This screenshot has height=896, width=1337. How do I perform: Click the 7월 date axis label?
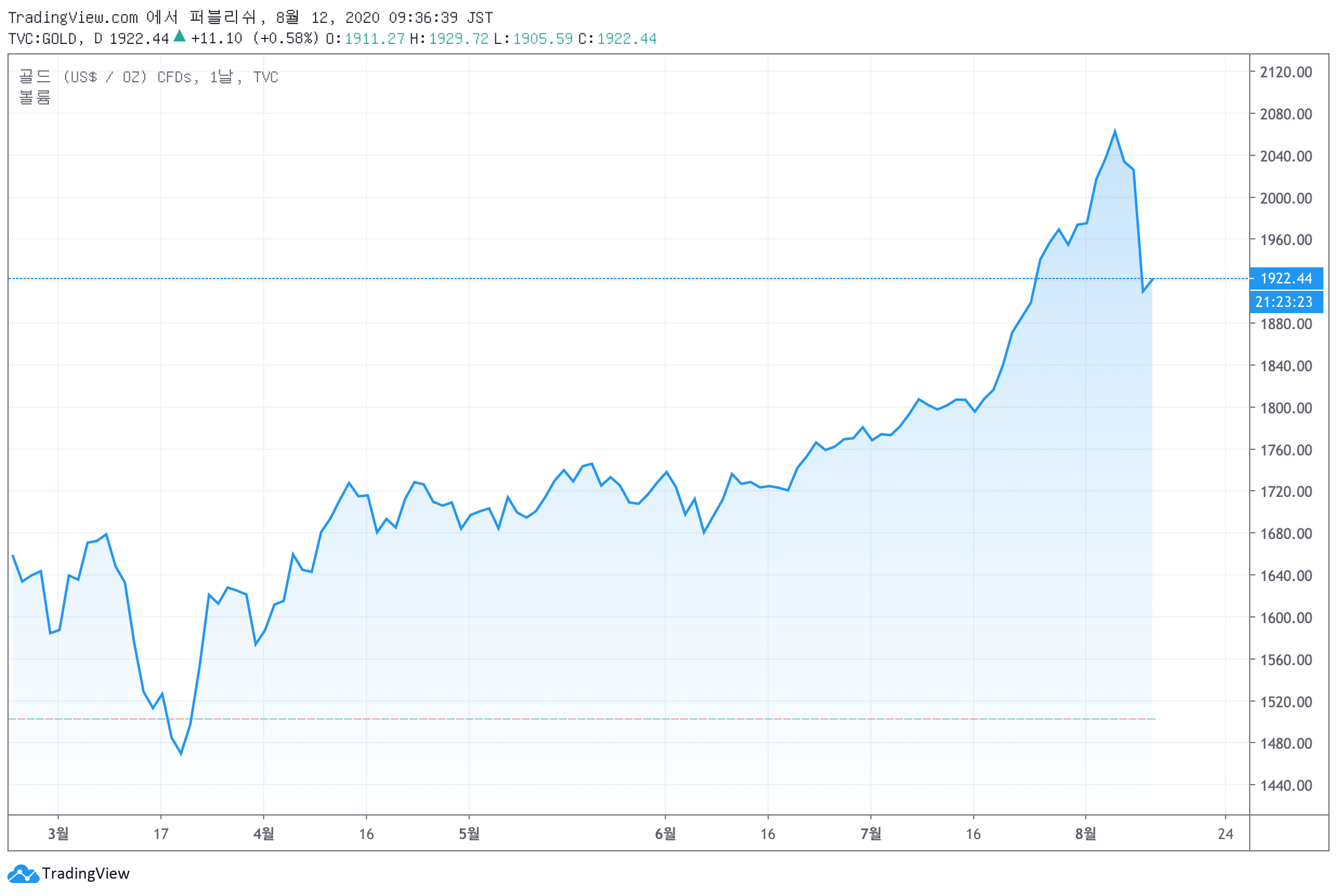coord(871,834)
